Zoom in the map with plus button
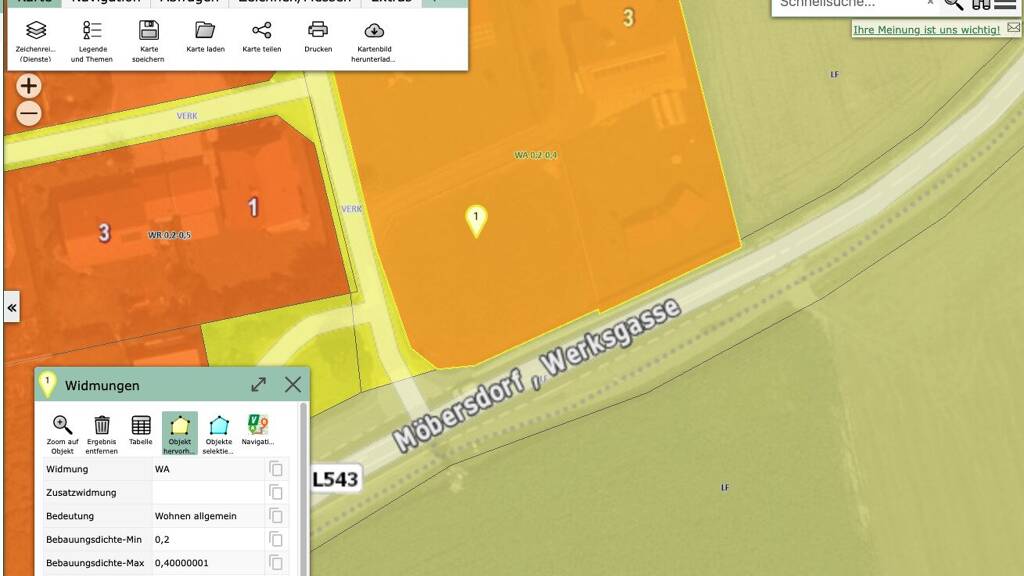The width and height of the screenshot is (1024, 576). [29, 86]
